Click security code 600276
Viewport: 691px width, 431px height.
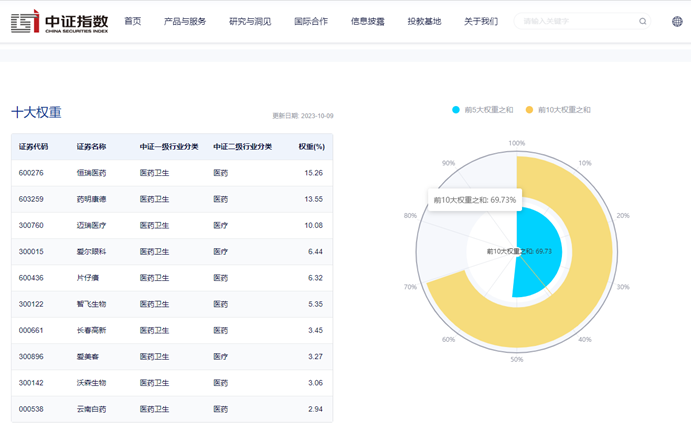31,173
